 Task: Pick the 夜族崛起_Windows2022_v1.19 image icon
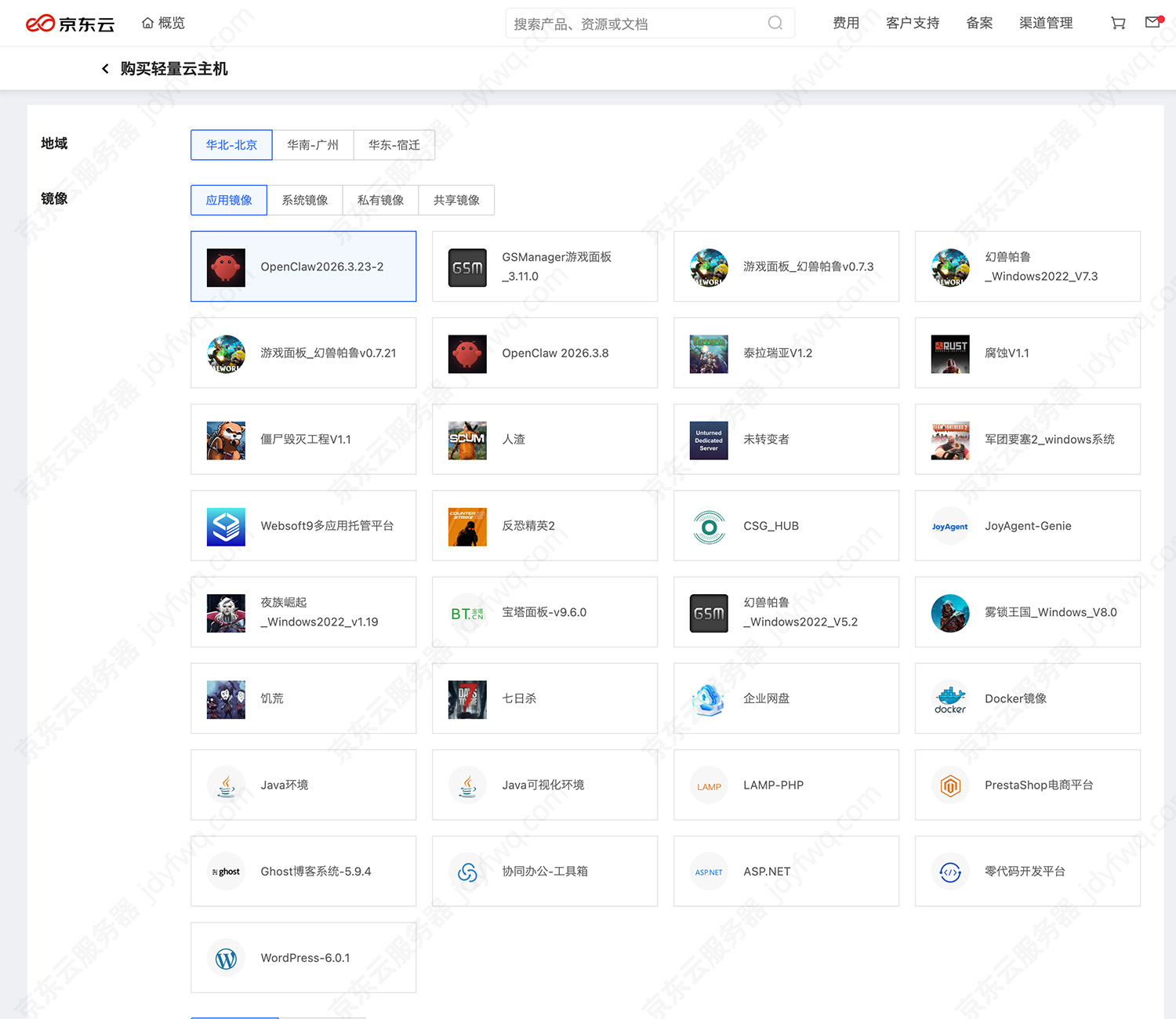(226, 613)
